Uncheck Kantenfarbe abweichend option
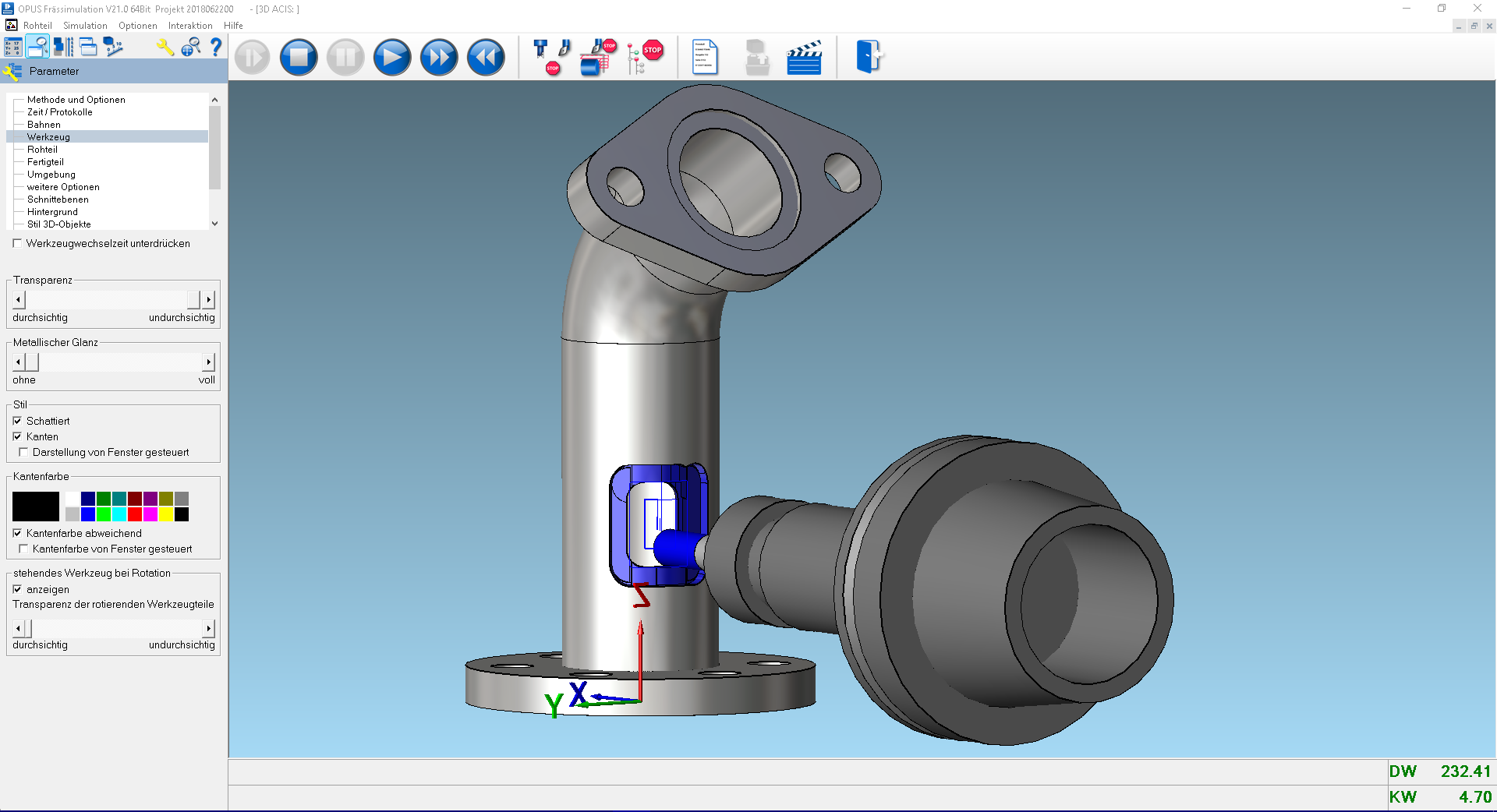This screenshot has width=1497, height=812. coord(17,533)
